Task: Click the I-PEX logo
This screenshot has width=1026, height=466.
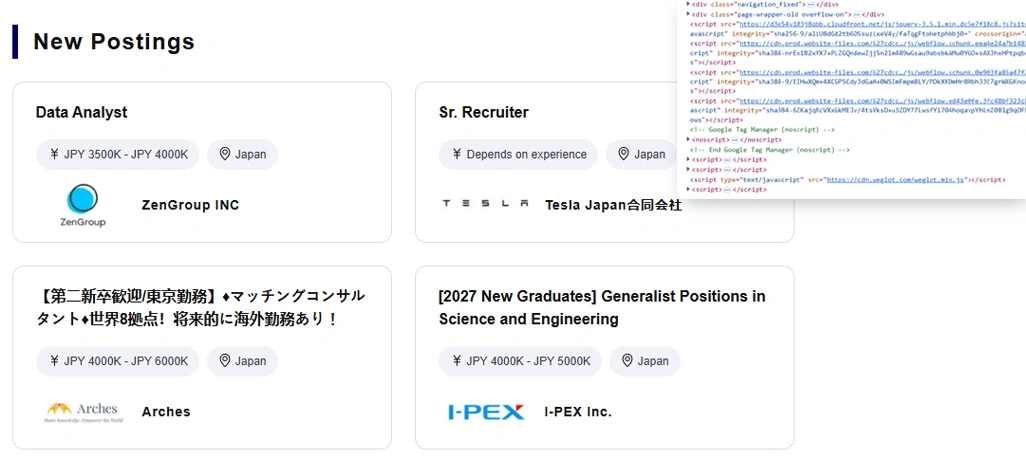Action: pos(485,412)
